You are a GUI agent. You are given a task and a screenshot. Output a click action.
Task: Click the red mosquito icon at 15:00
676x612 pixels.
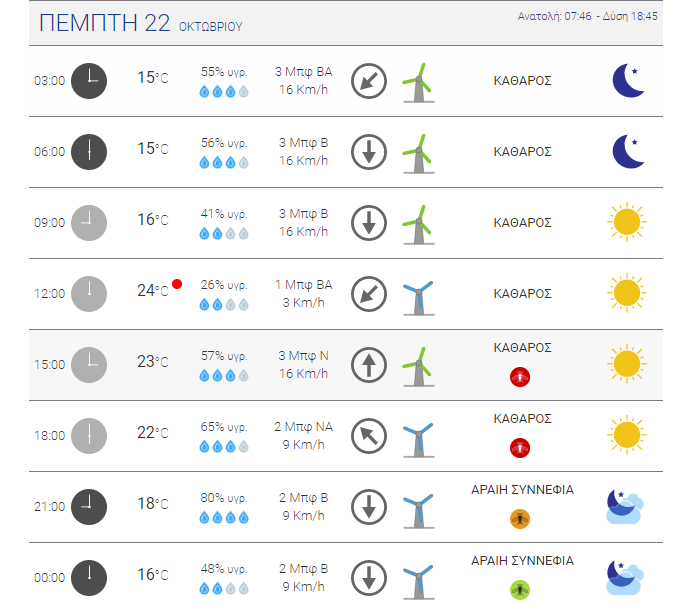click(520, 377)
